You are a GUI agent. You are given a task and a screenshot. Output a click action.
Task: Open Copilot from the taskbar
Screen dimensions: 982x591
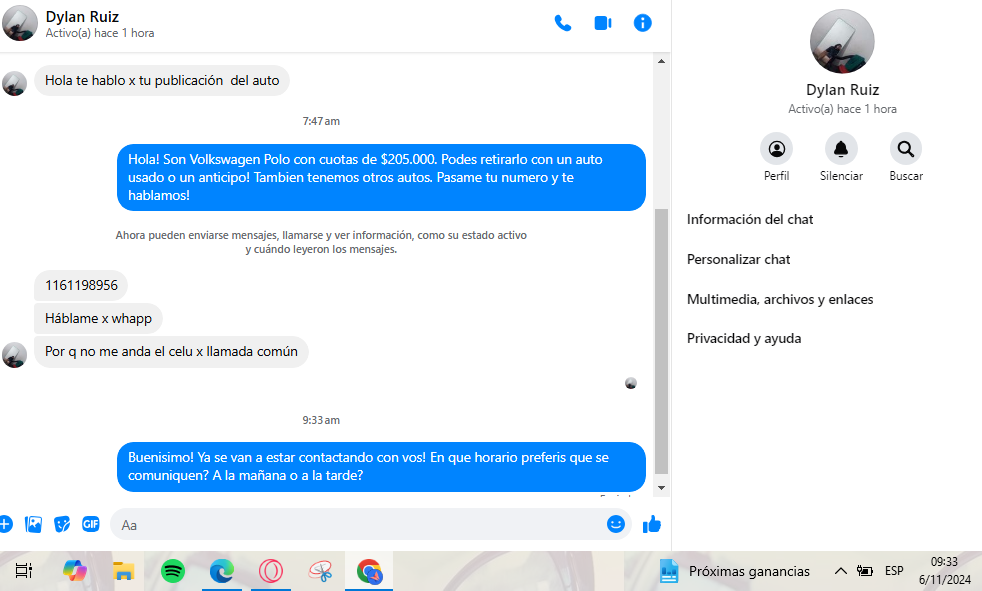coord(75,571)
